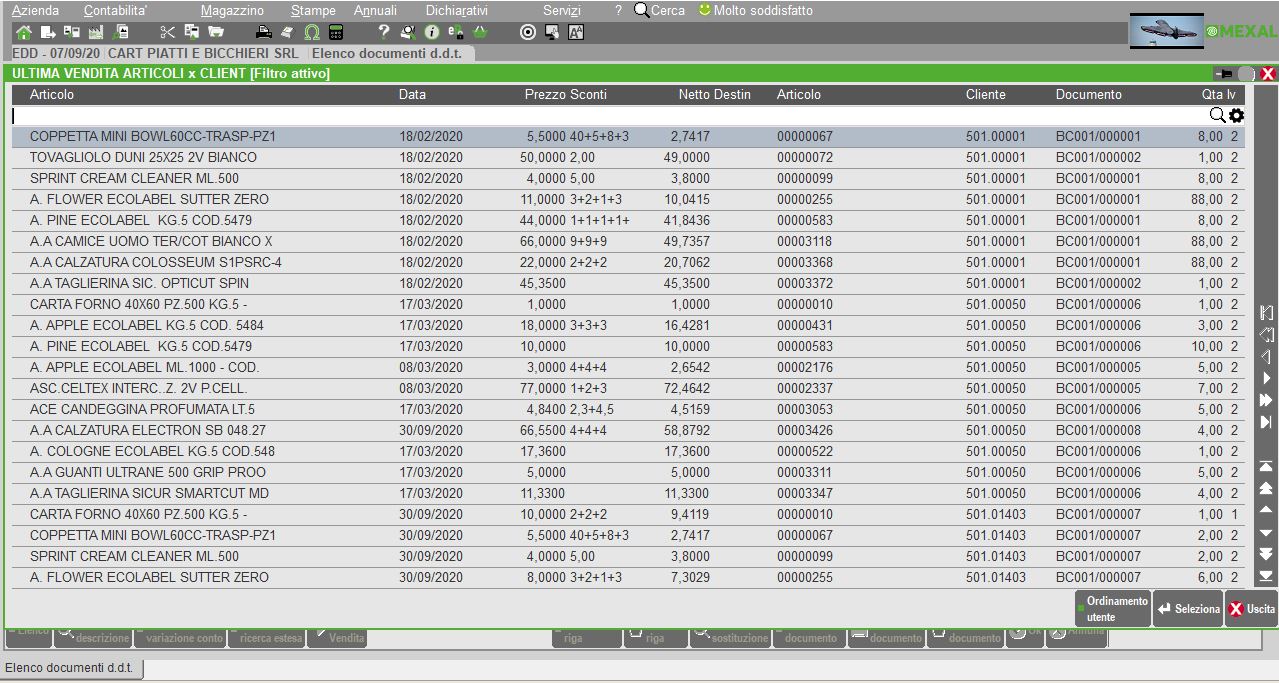
Task: Click the list filter search input field
Action: [600, 116]
